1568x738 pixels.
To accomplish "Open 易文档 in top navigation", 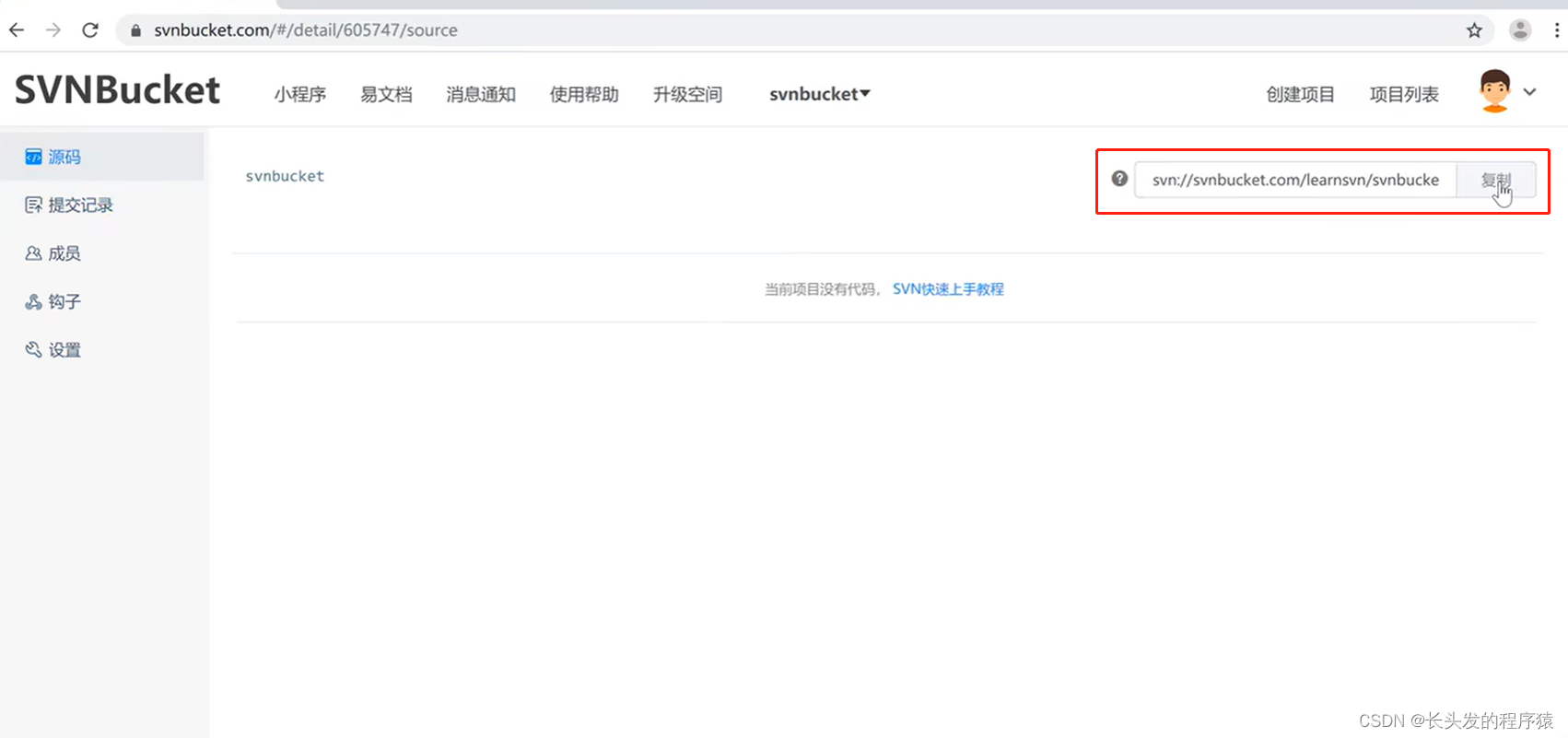I will pyautogui.click(x=386, y=94).
